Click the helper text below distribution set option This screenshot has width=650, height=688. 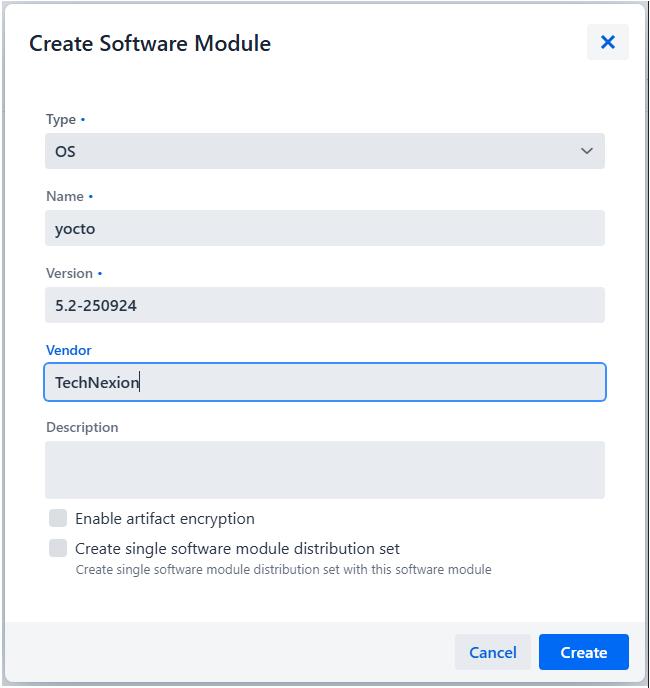(283, 570)
